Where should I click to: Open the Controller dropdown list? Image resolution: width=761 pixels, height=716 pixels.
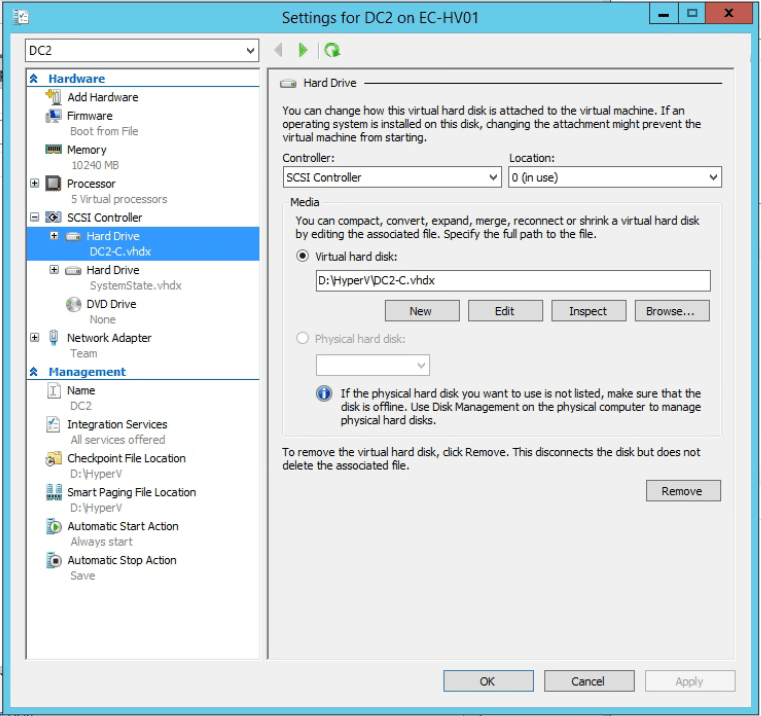391,177
